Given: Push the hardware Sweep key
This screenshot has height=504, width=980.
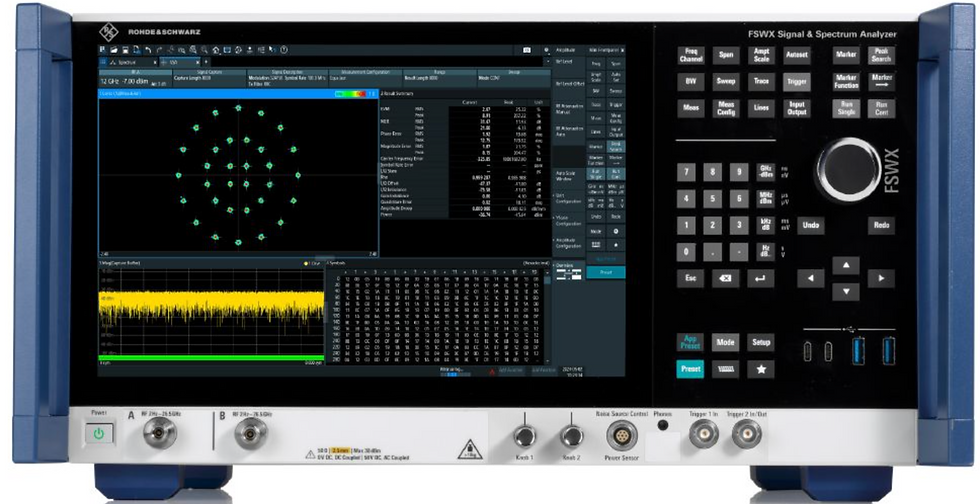Looking at the screenshot, I should (726, 81).
